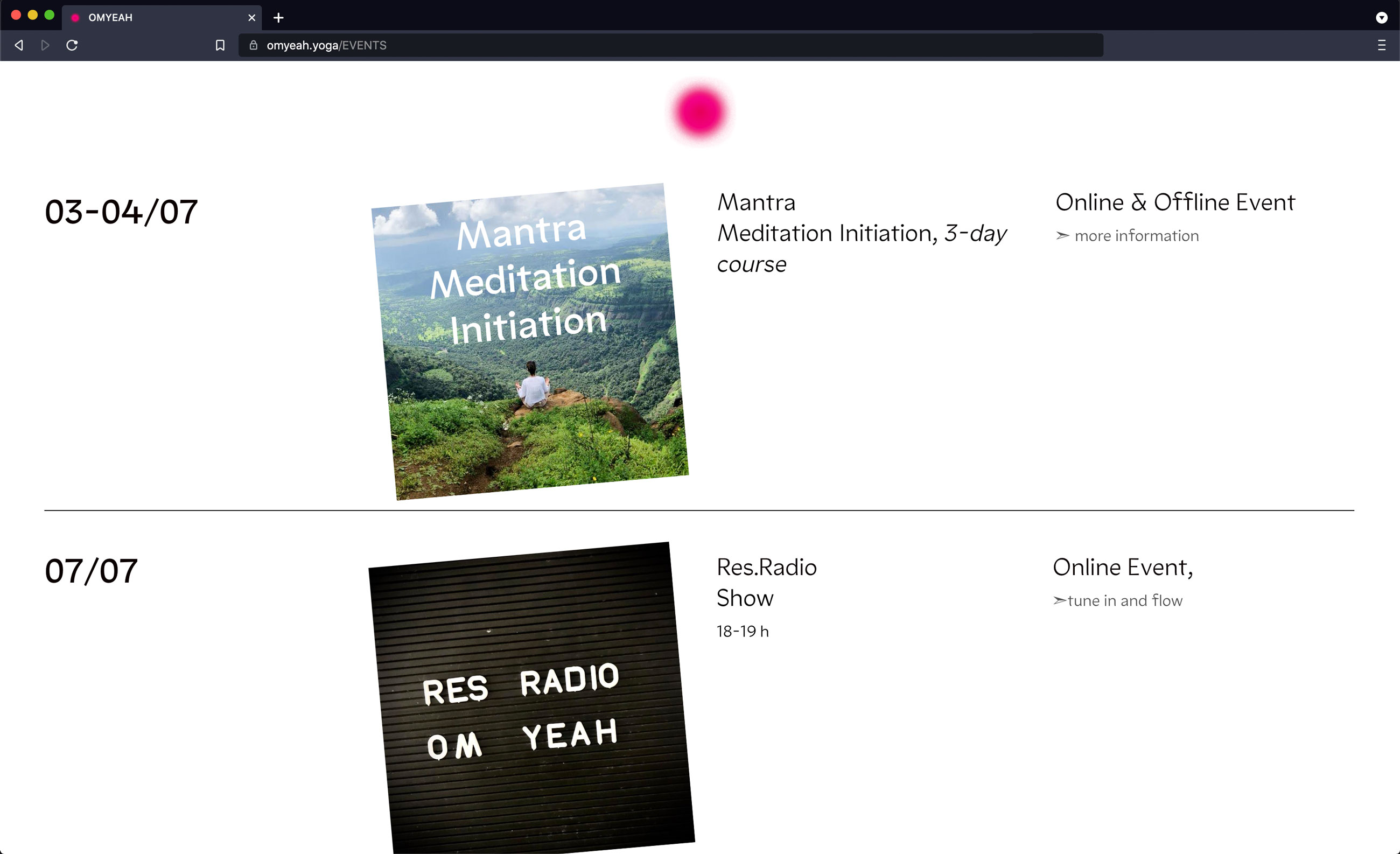
Task: Click the Res.Radio Show title
Action: (766, 583)
